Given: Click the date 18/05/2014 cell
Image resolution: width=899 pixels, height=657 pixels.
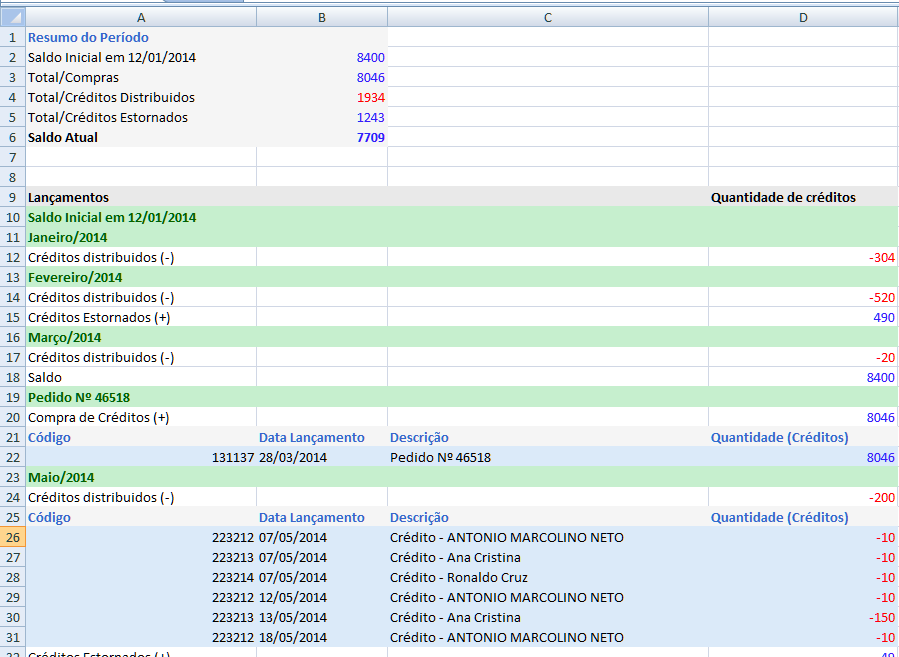Looking at the screenshot, I should 292,637.
